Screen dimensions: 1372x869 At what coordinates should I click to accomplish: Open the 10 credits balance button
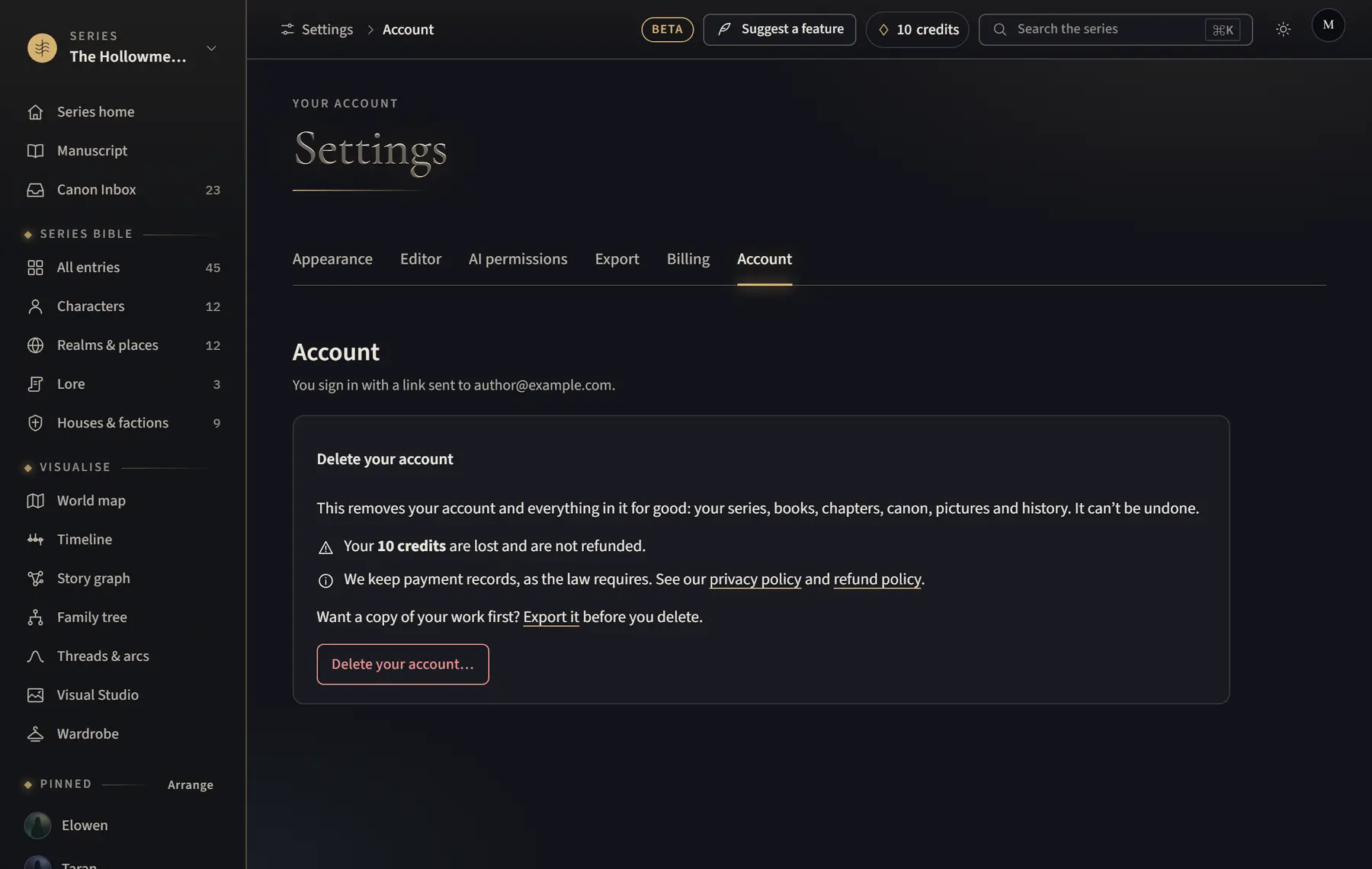[917, 30]
